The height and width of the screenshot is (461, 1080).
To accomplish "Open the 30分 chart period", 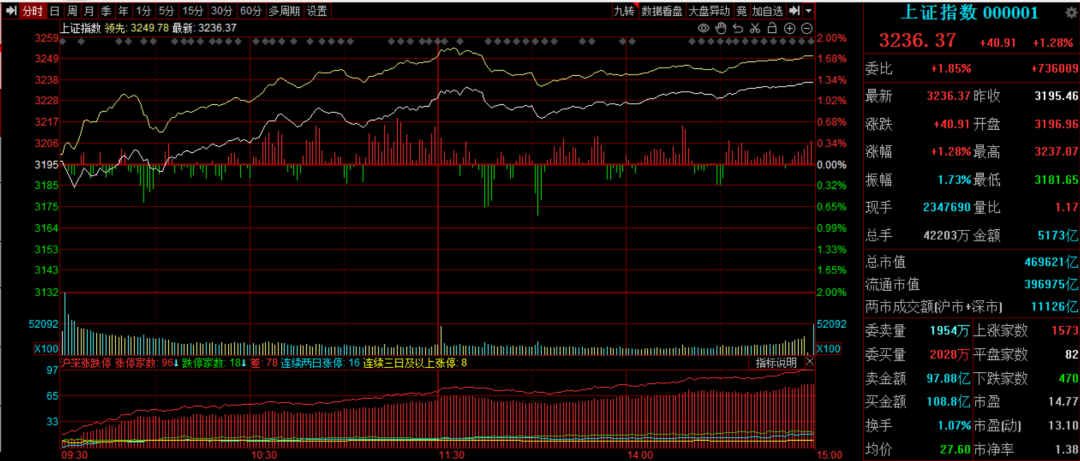I will tap(222, 11).
